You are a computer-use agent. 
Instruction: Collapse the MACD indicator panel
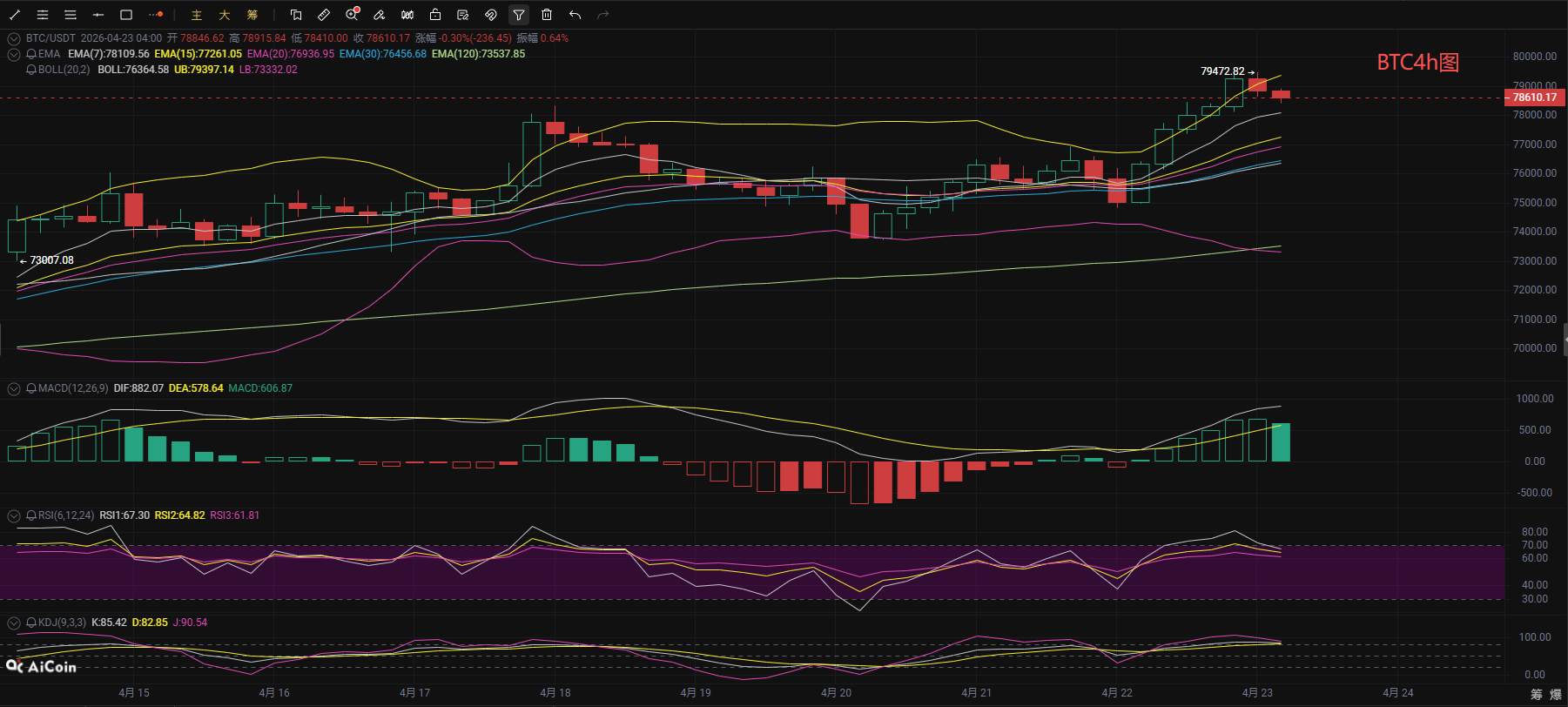coord(14,388)
